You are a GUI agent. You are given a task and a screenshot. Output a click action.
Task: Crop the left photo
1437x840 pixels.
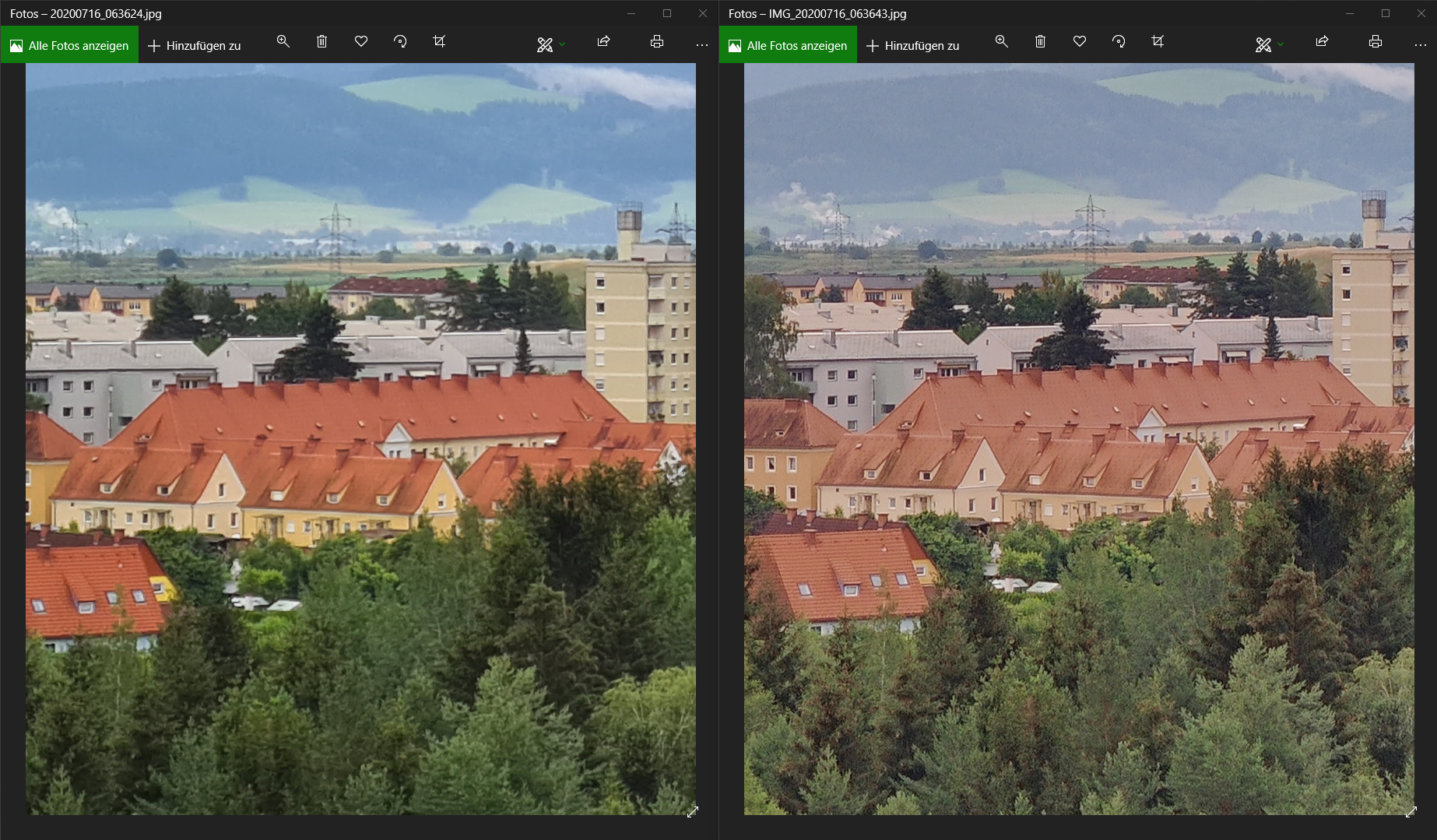point(439,41)
